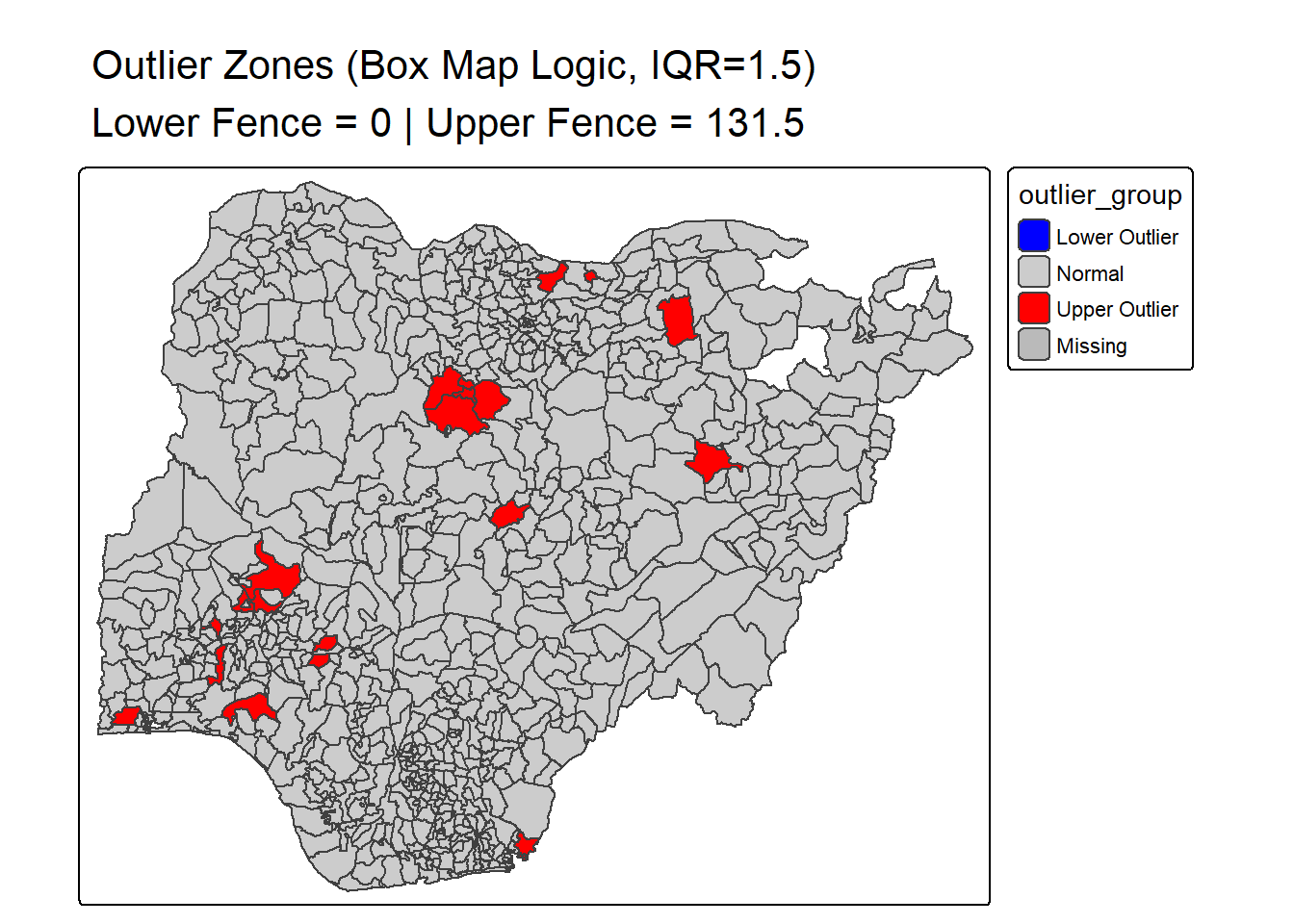This screenshot has width=1294, height=924.
Task: Select the light gray Normal legend swatch
Action: click(x=1033, y=272)
